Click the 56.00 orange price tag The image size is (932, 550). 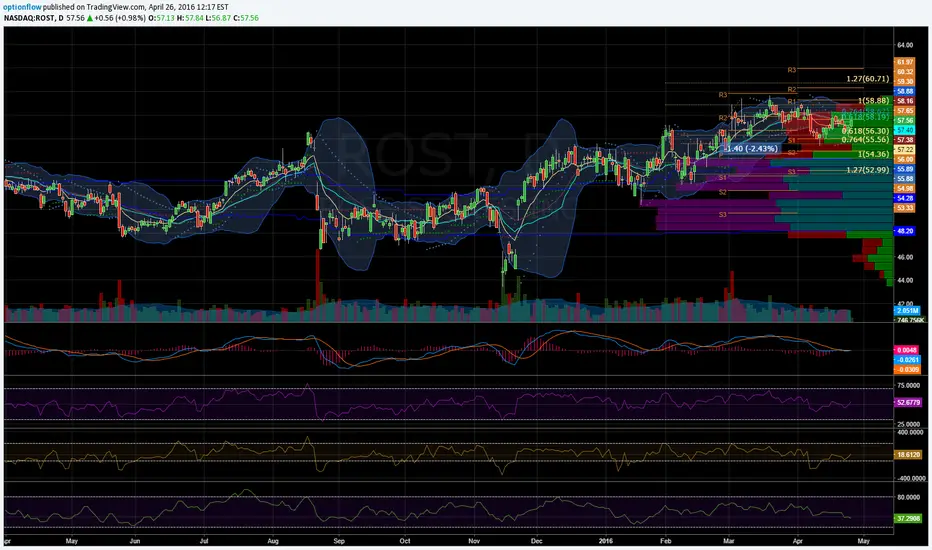905,159
